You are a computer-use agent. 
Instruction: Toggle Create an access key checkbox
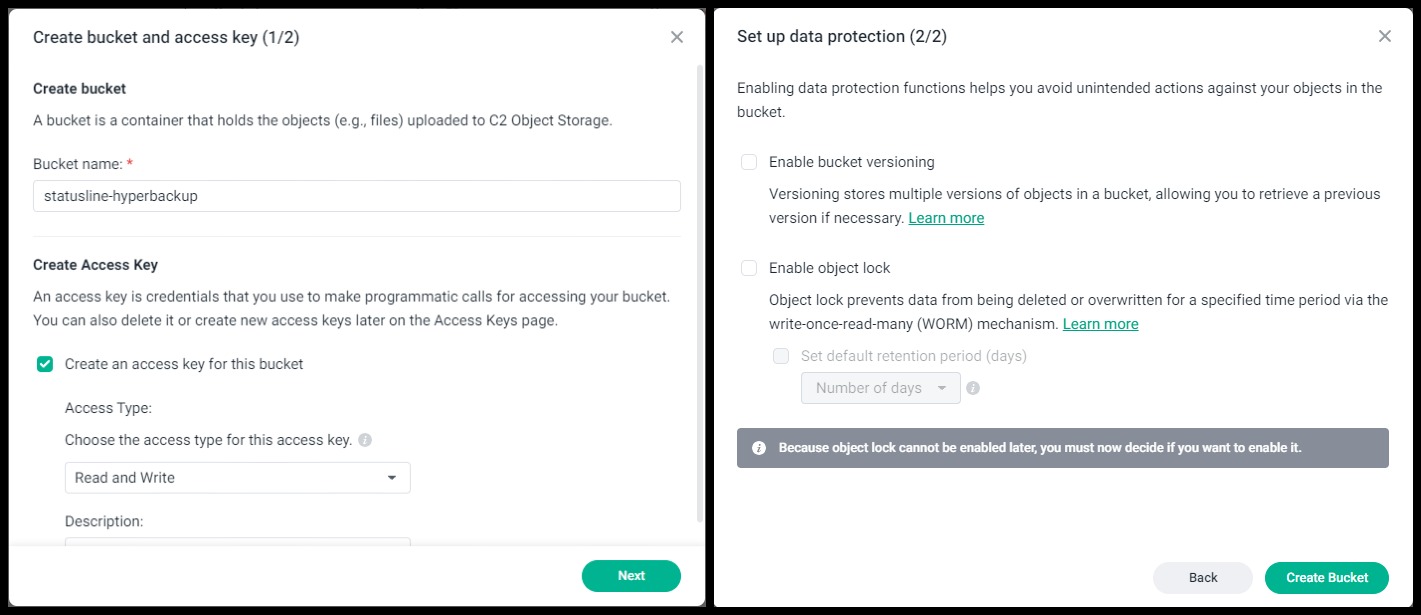[45, 364]
